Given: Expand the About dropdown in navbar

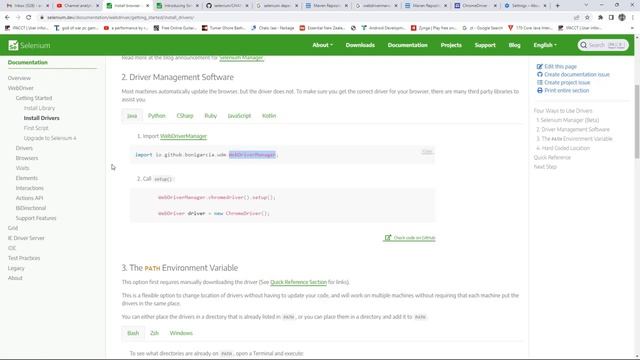Looking at the screenshot, I should (322, 45).
